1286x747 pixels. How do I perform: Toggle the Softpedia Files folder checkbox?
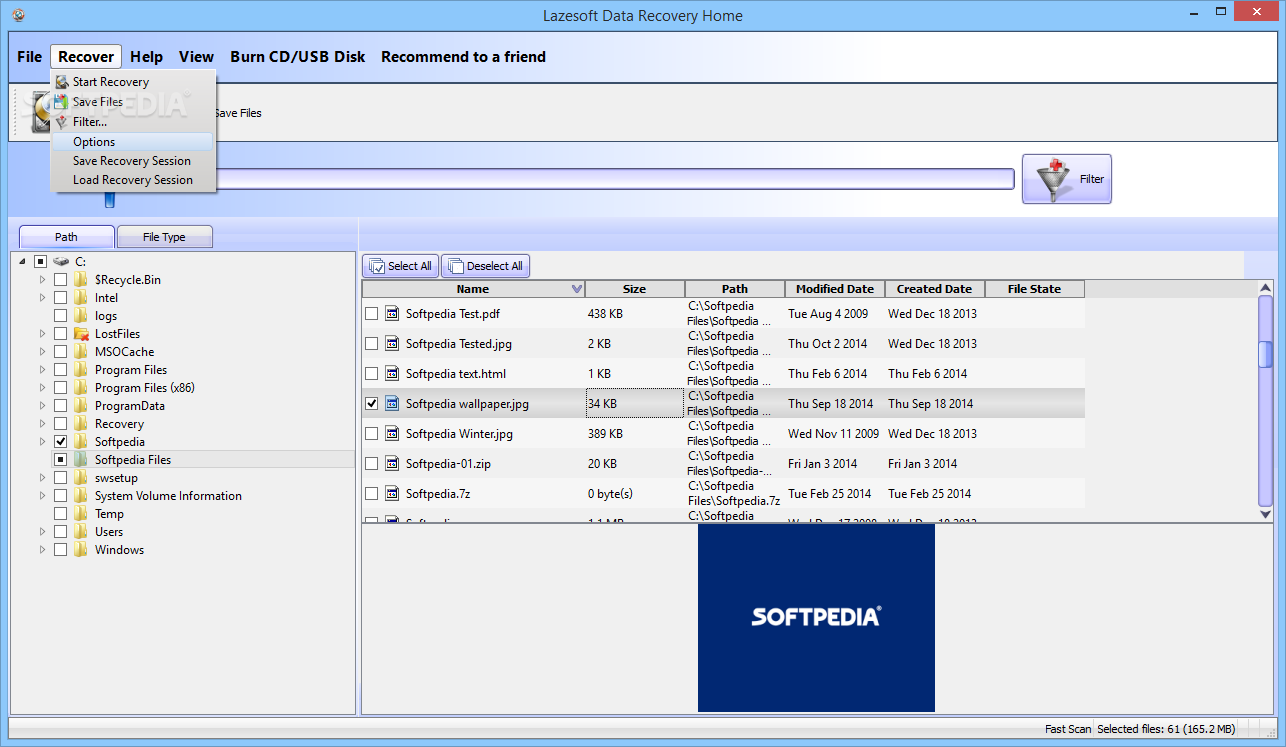[x=61, y=460]
